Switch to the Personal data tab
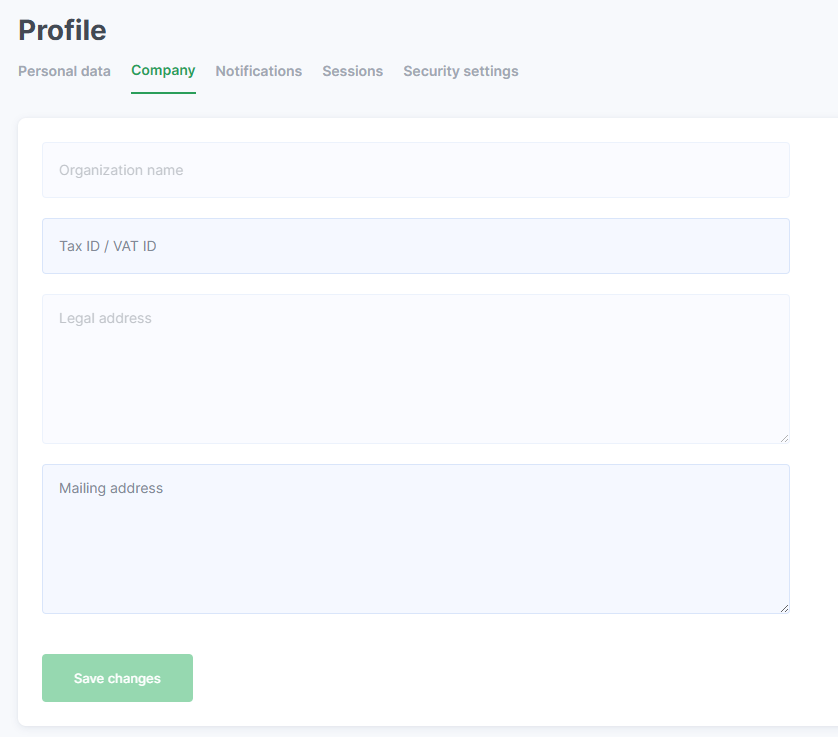 pyautogui.click(x=64, y=71)
